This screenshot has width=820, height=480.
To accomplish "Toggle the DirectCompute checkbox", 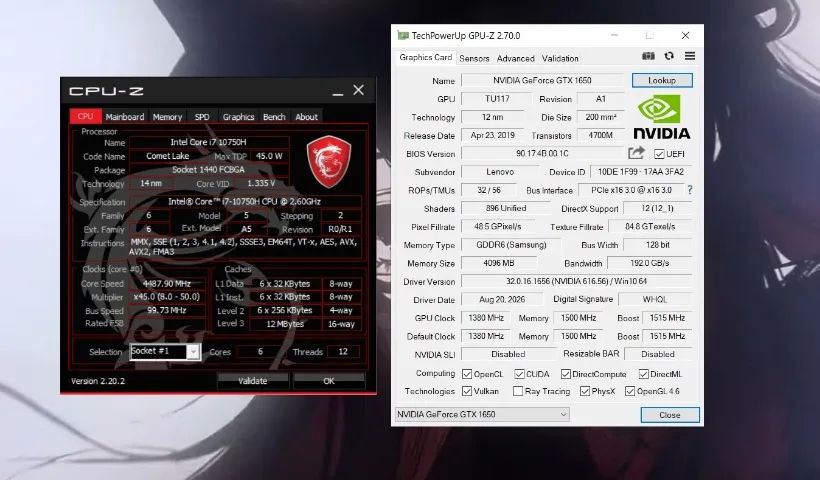I will (565, 374).
